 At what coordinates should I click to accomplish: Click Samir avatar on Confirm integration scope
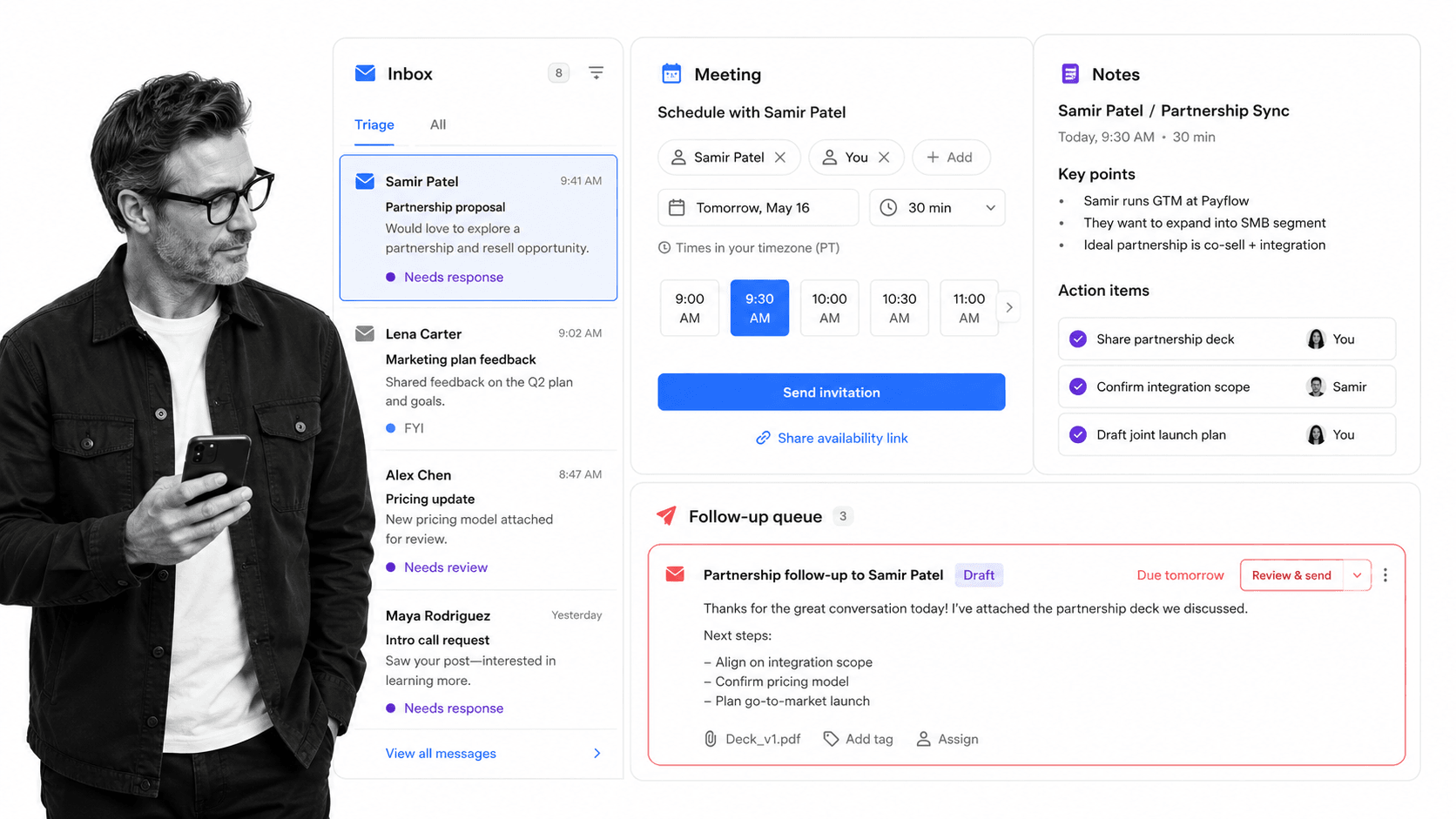1316,386
